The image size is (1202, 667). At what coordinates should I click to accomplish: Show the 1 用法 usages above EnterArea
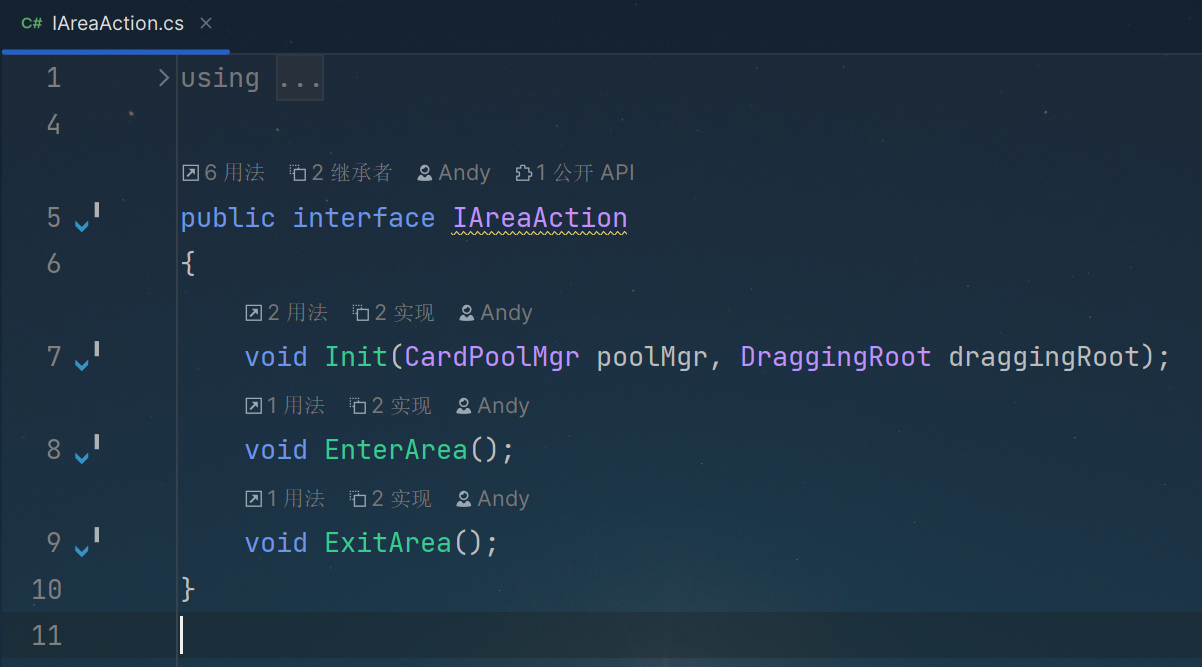pyautogui.click(x=285, y=406)
